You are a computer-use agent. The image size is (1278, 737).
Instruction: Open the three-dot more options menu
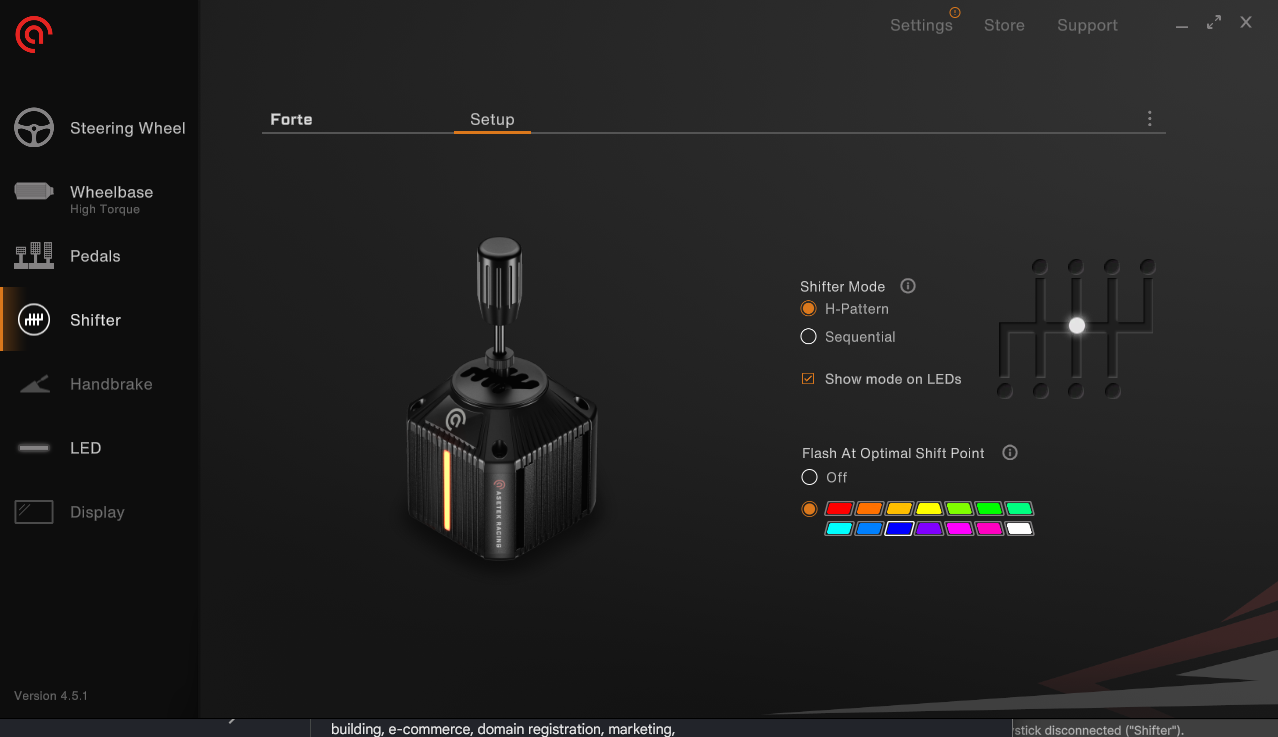point(1149,119)
